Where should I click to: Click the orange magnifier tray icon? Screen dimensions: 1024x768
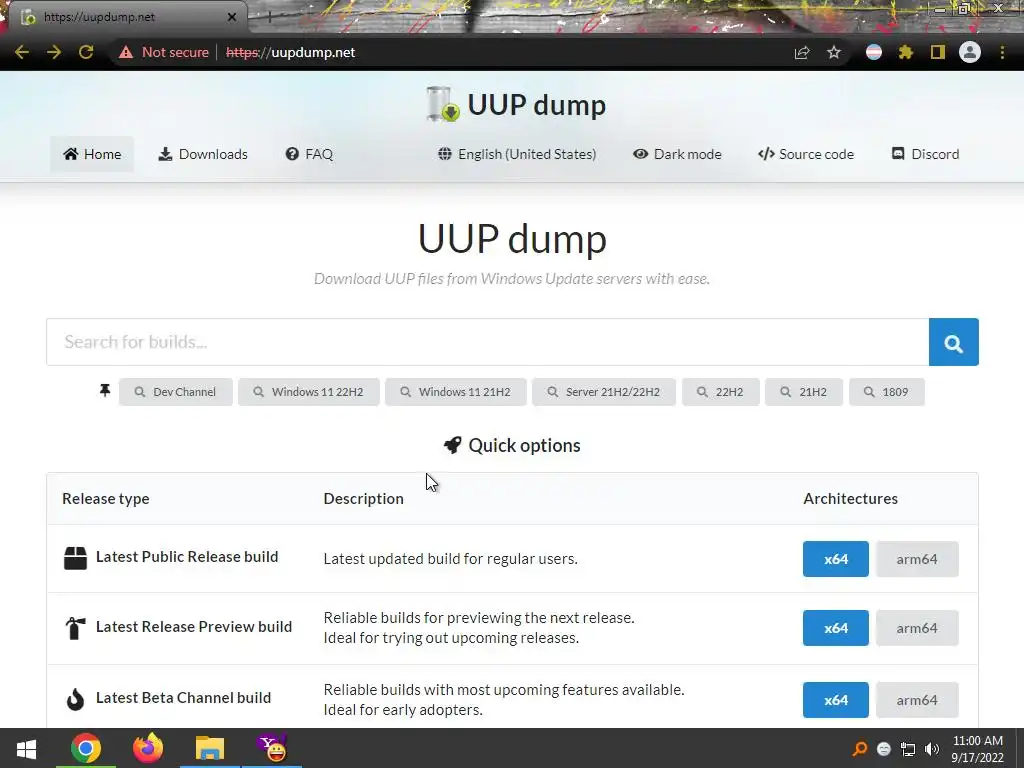point(860,749)
